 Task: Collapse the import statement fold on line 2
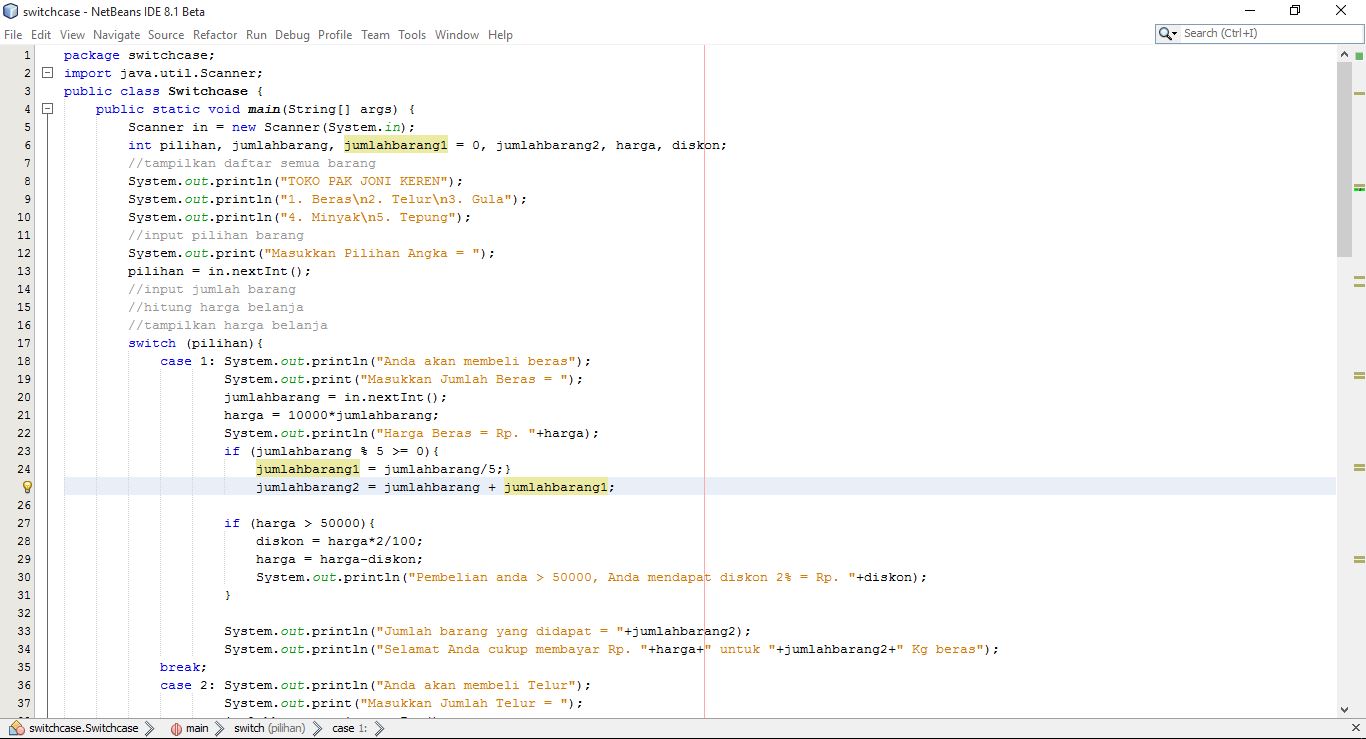(47, 72)
